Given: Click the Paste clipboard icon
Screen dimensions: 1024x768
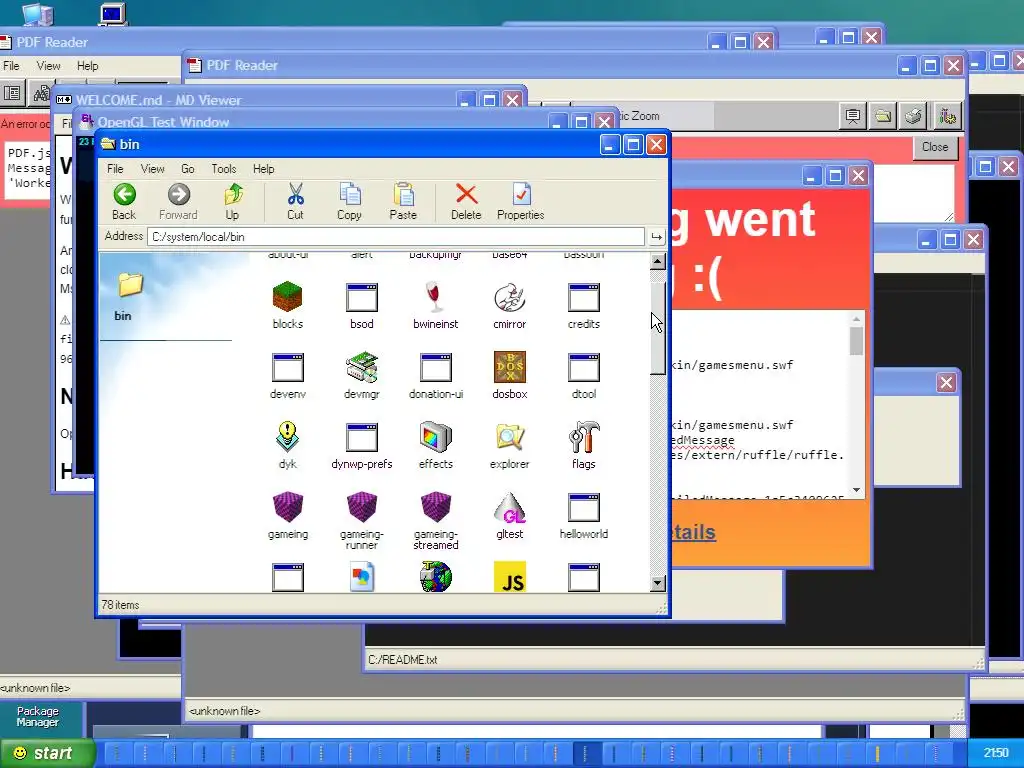Looking at the screenshot, I should coord(403,201).
